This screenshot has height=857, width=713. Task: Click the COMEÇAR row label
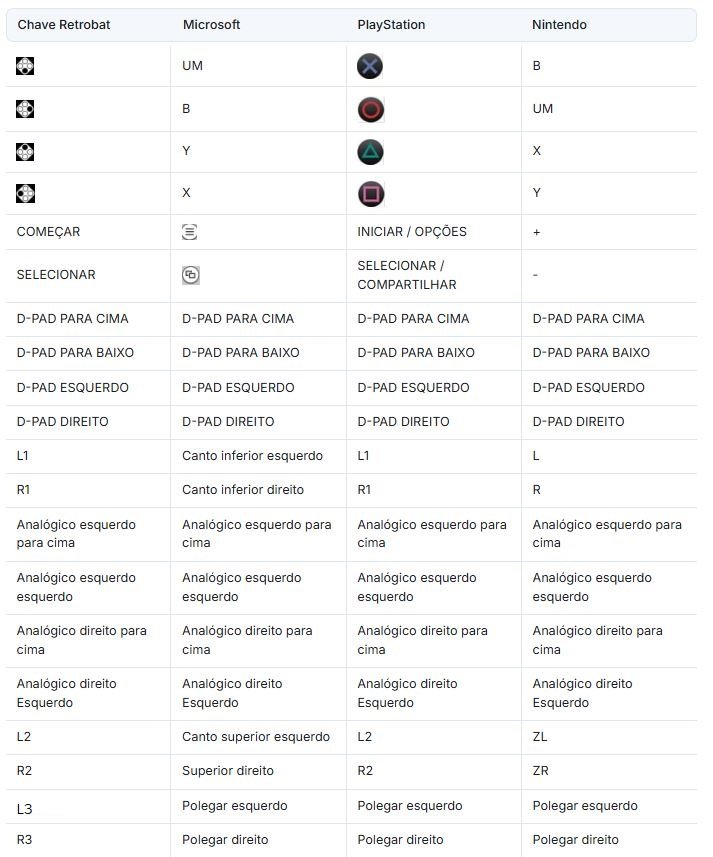click(48, 232)
